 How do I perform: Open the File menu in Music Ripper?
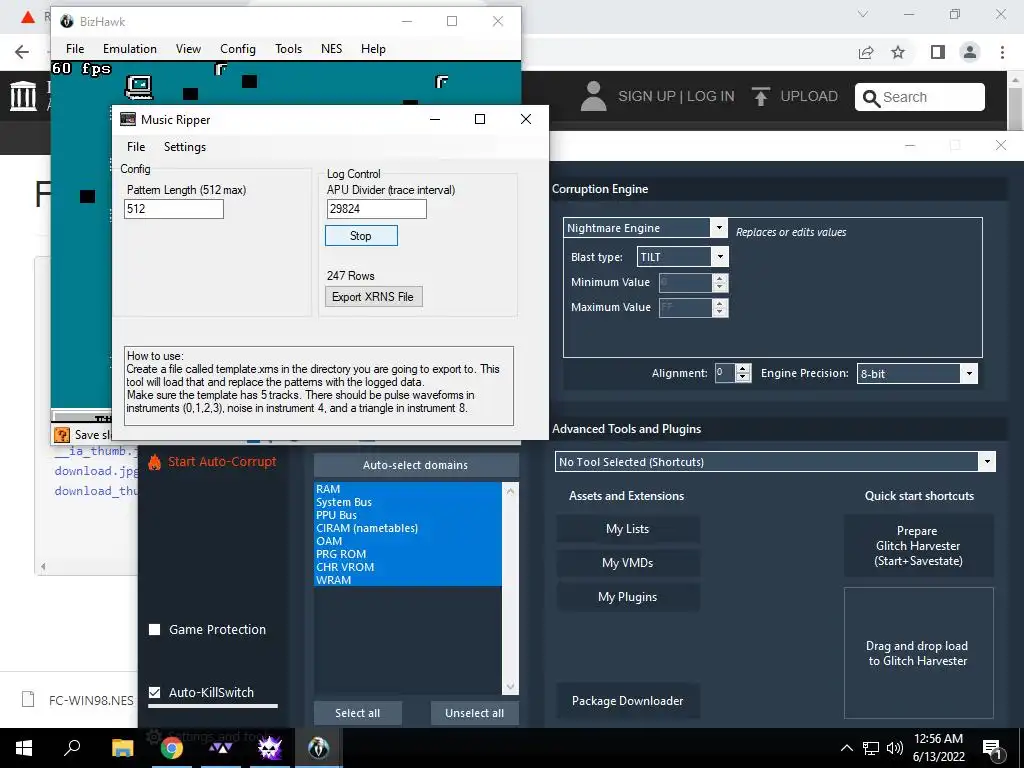point(136,147)
